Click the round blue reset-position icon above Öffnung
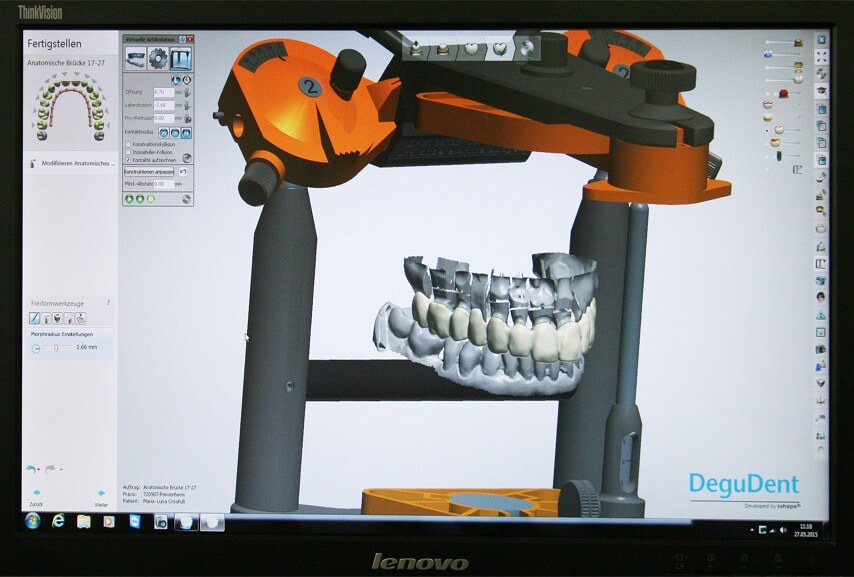 point(176,80)
